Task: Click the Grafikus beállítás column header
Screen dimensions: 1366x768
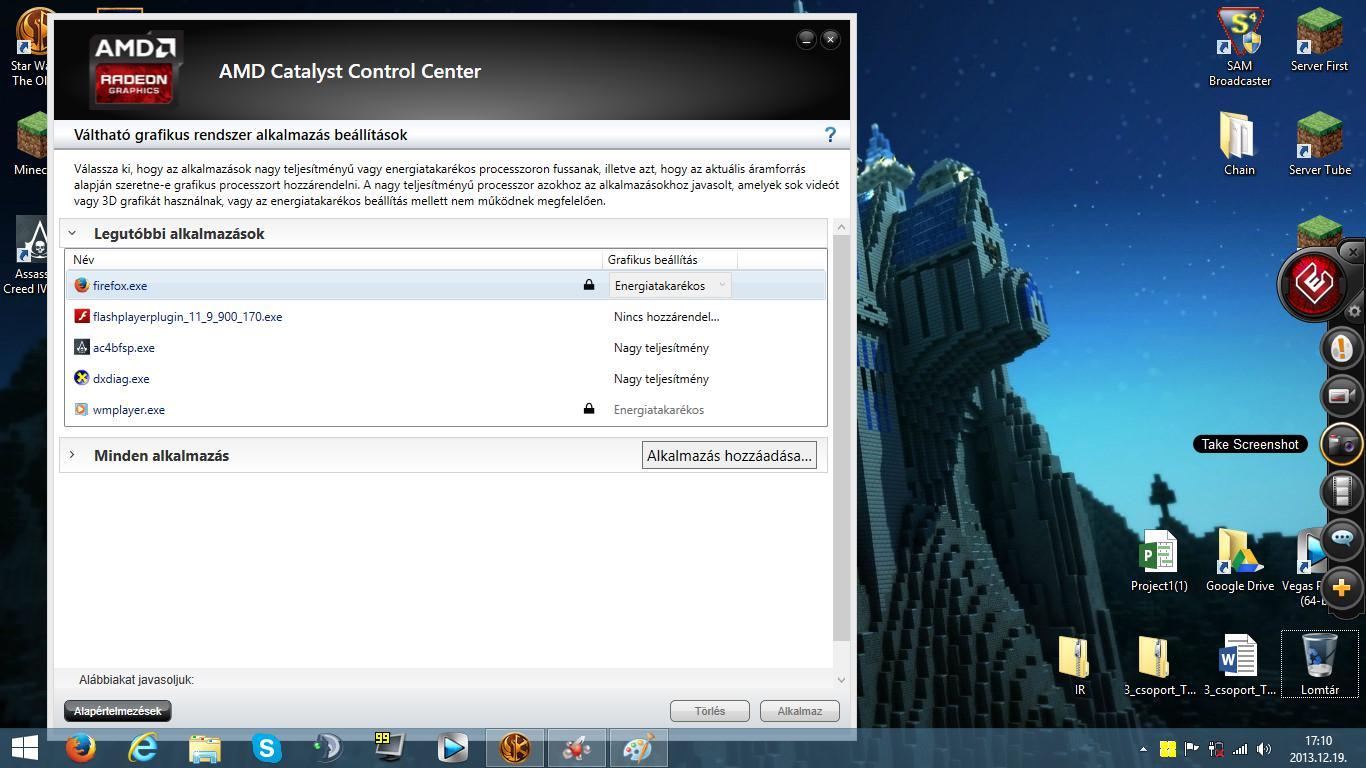Action: (x=653, y=259)
